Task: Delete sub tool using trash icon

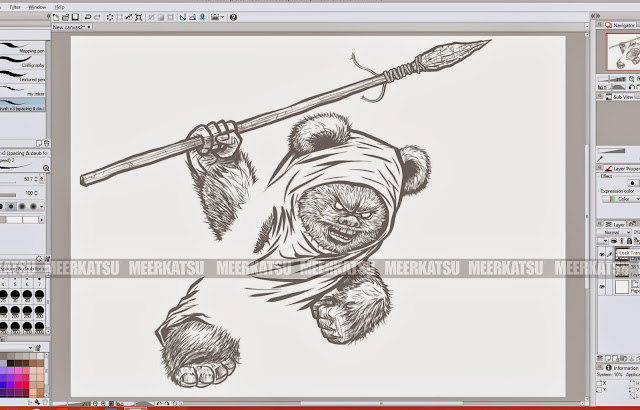Action: pos(47,143)
